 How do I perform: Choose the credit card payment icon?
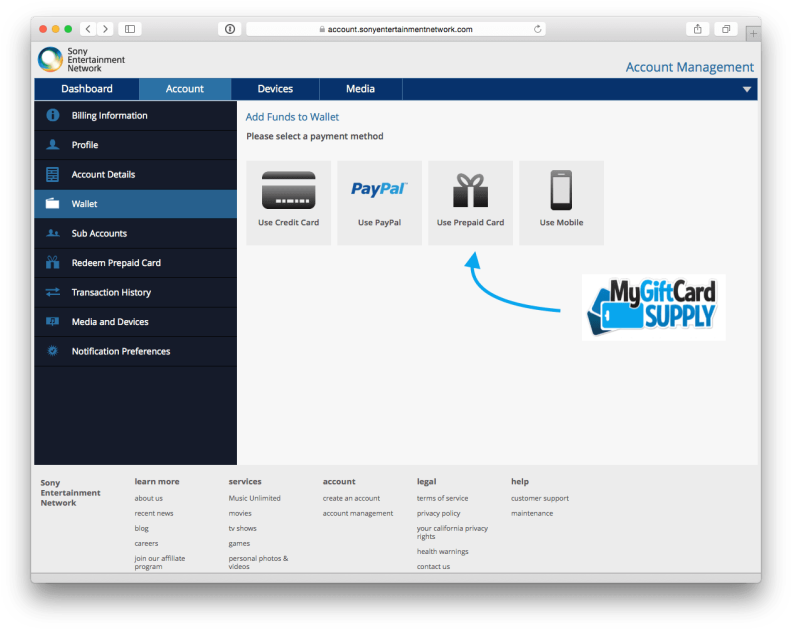[289, 190]
